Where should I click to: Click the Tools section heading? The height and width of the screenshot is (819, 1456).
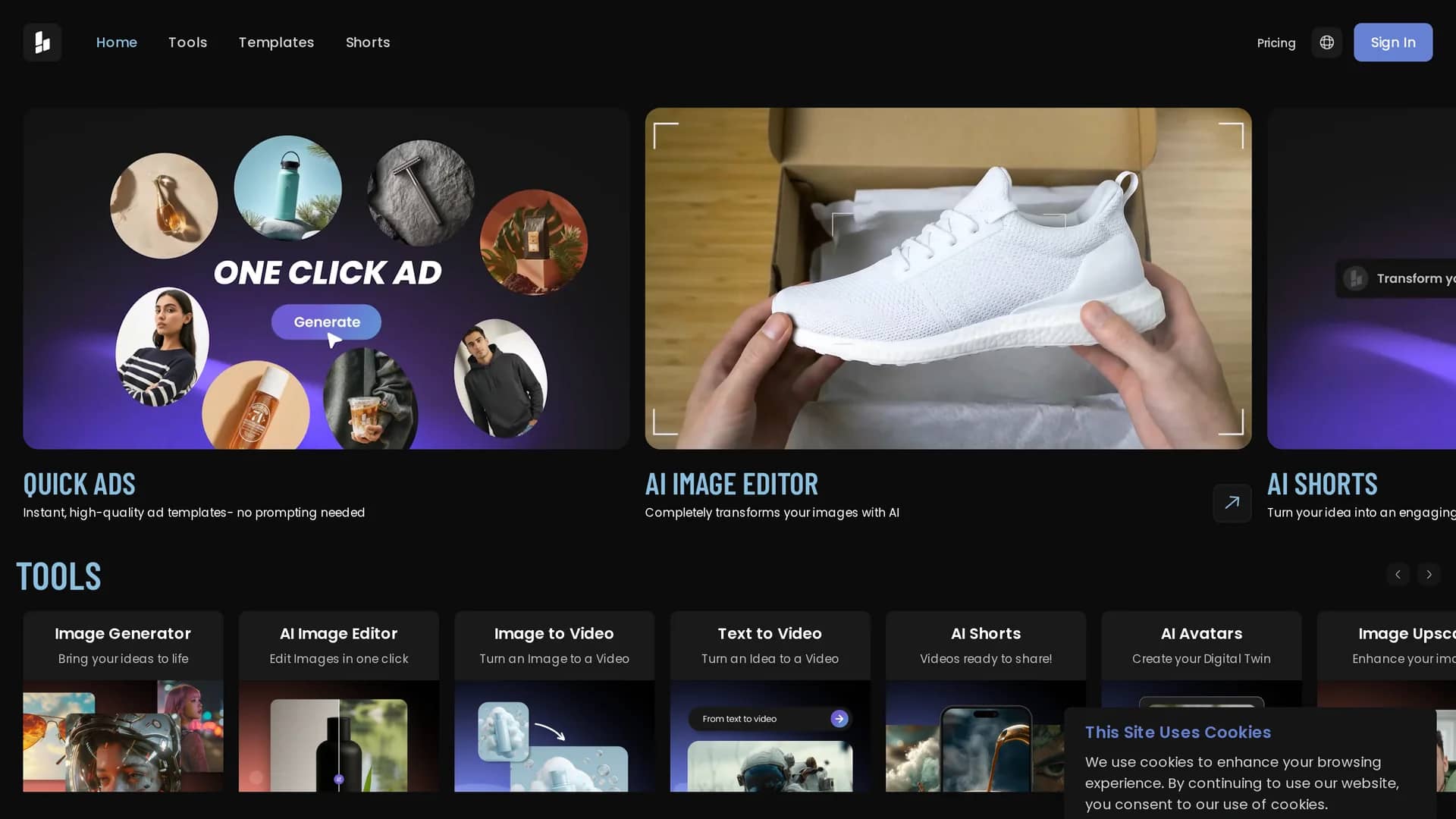[x=58, y=576]
